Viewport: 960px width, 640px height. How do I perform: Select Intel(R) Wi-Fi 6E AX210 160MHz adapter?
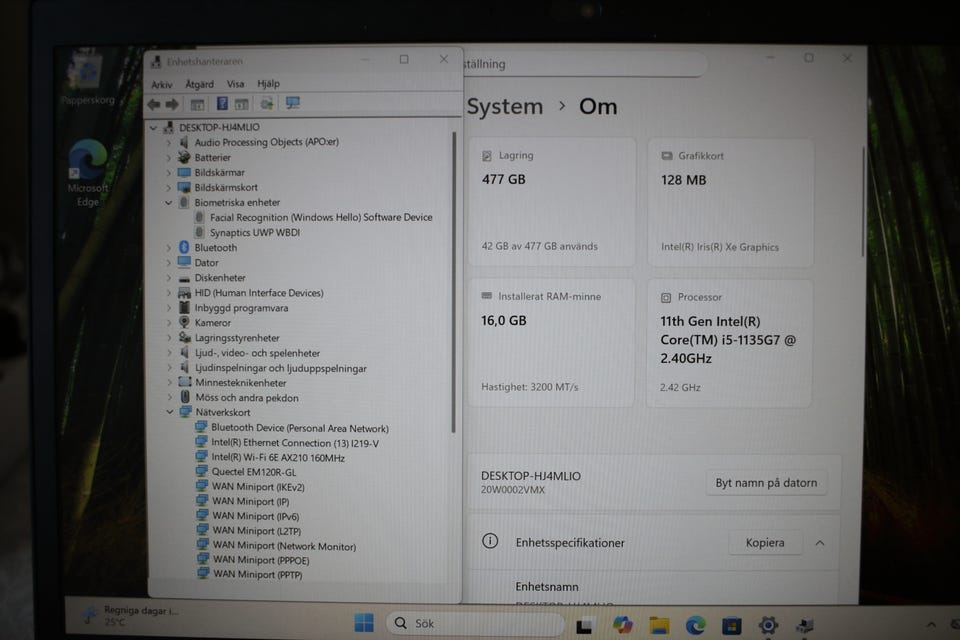point(277,457)
